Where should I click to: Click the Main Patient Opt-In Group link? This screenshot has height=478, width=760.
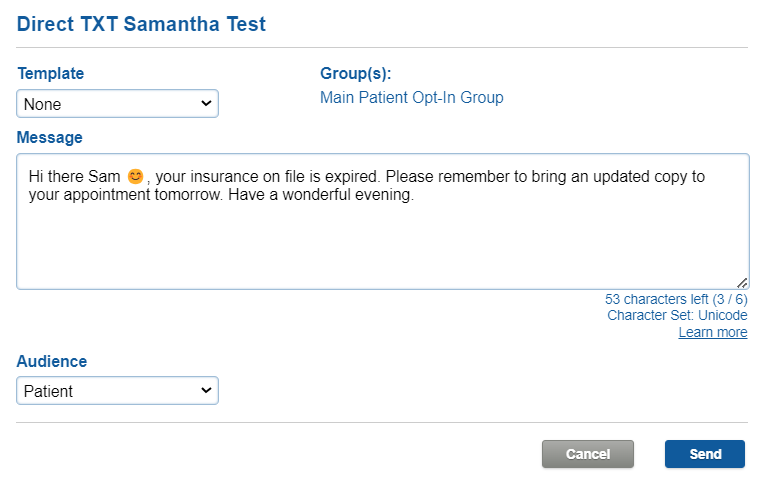pos(412,97)
